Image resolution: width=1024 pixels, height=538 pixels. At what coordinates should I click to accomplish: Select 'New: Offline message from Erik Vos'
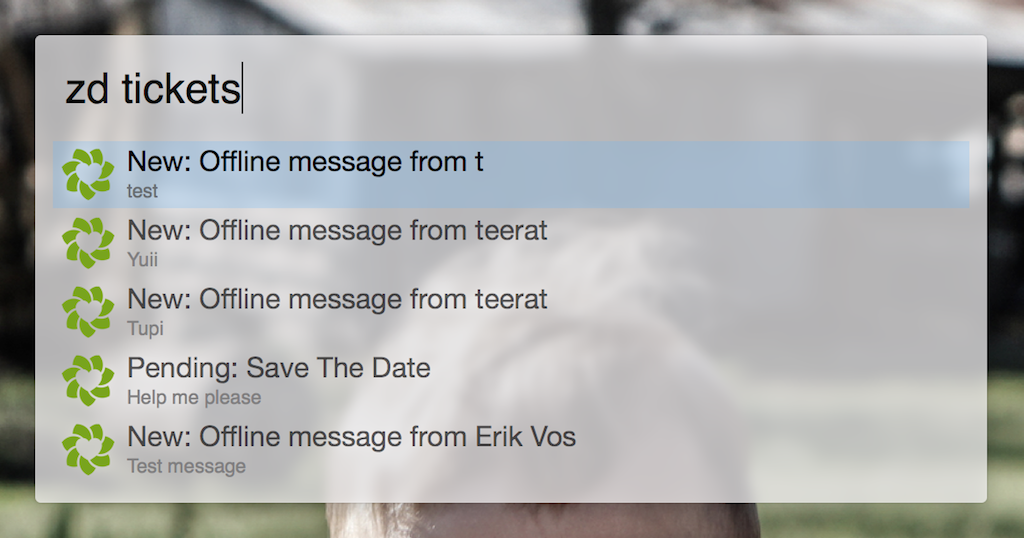(351, 437)
